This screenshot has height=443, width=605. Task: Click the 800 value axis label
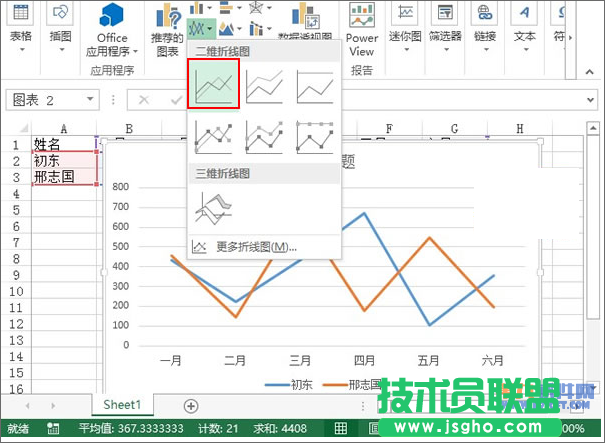point(120,187)
